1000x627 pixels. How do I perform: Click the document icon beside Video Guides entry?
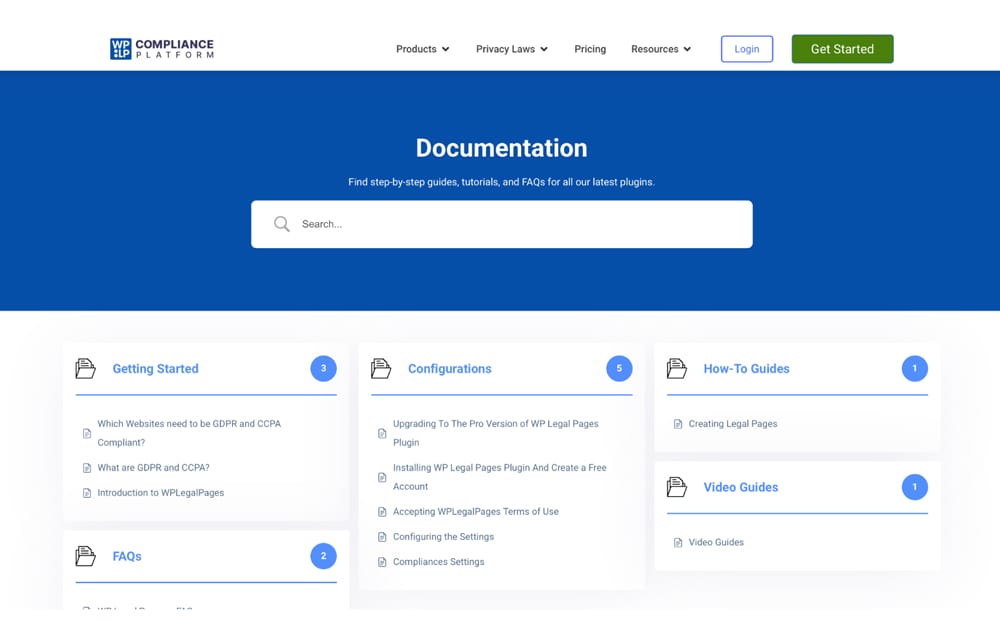pyautogui.click(x=678, y=542)
